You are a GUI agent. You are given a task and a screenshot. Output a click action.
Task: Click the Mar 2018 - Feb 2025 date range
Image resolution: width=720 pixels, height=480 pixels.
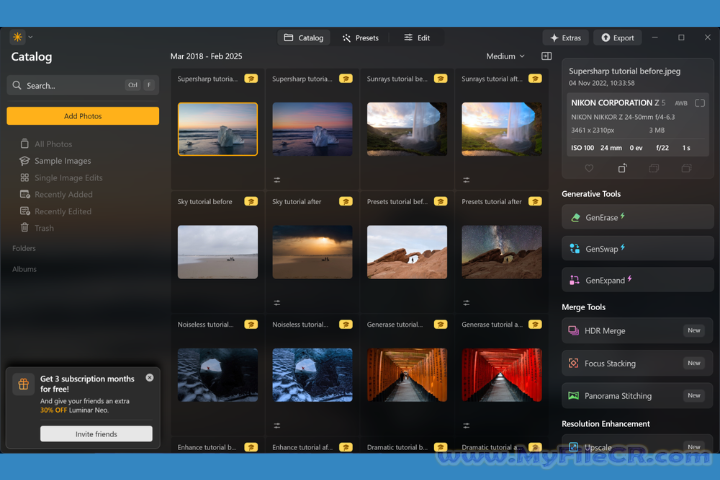[206, 56]
